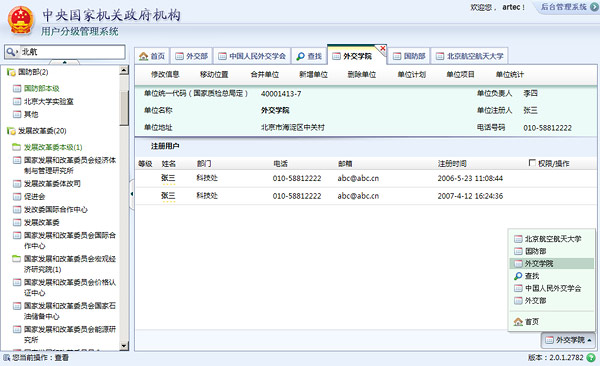
Task: Click abc@abc.cn in the 2007-4-12 row
Action: (x=358, y=196)
